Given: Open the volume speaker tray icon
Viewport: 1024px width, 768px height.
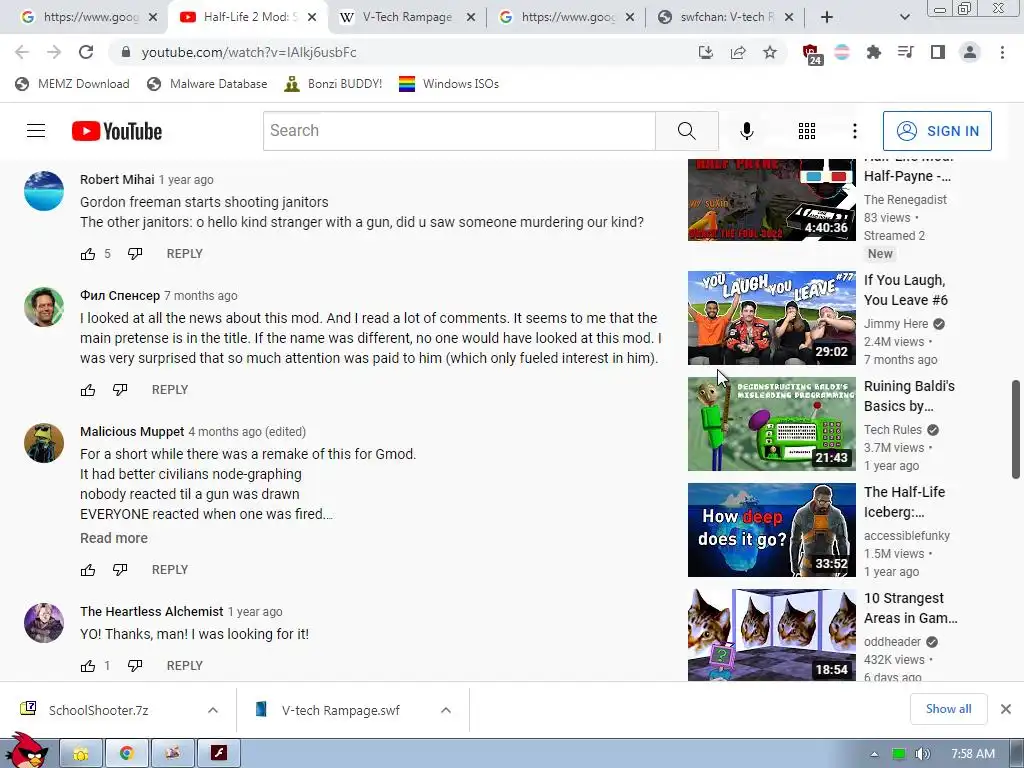Looking at the screenshot, I should pos(922,754).
